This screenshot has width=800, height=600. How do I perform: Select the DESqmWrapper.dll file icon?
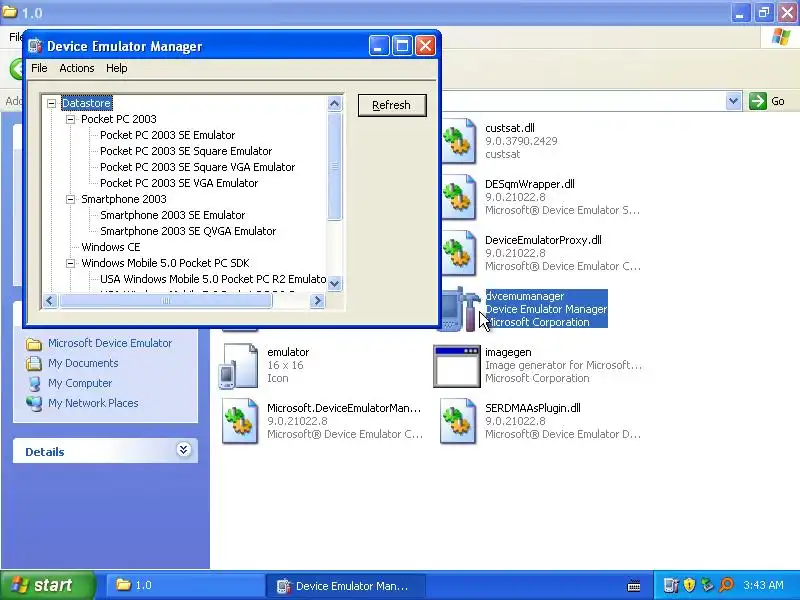click(x=458, y=197)
